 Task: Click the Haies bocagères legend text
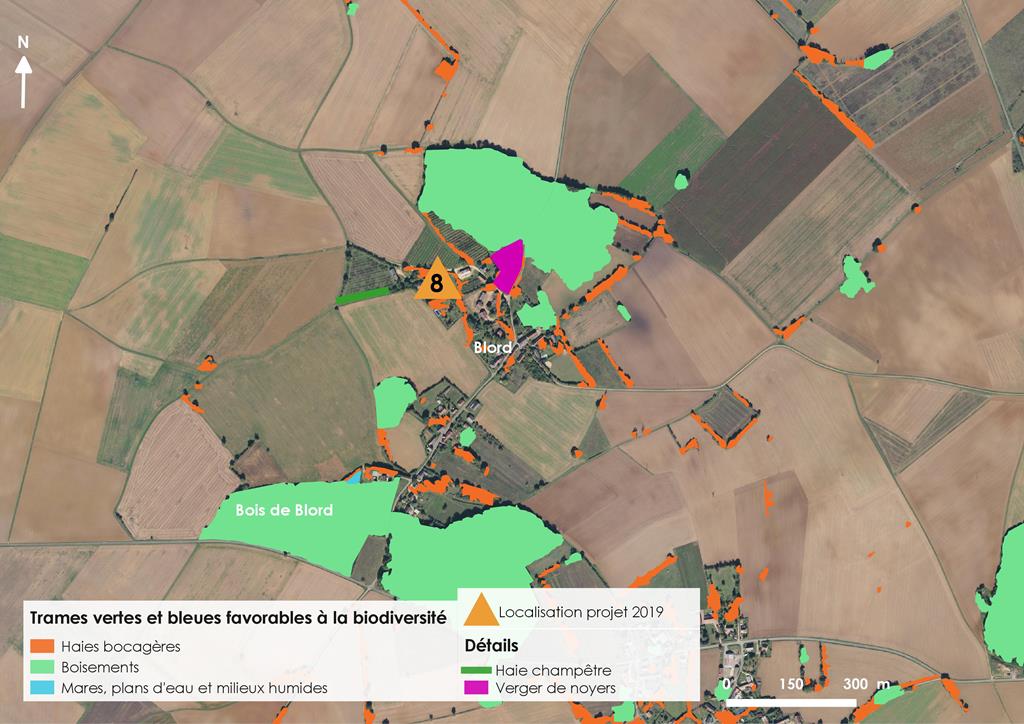120,646
